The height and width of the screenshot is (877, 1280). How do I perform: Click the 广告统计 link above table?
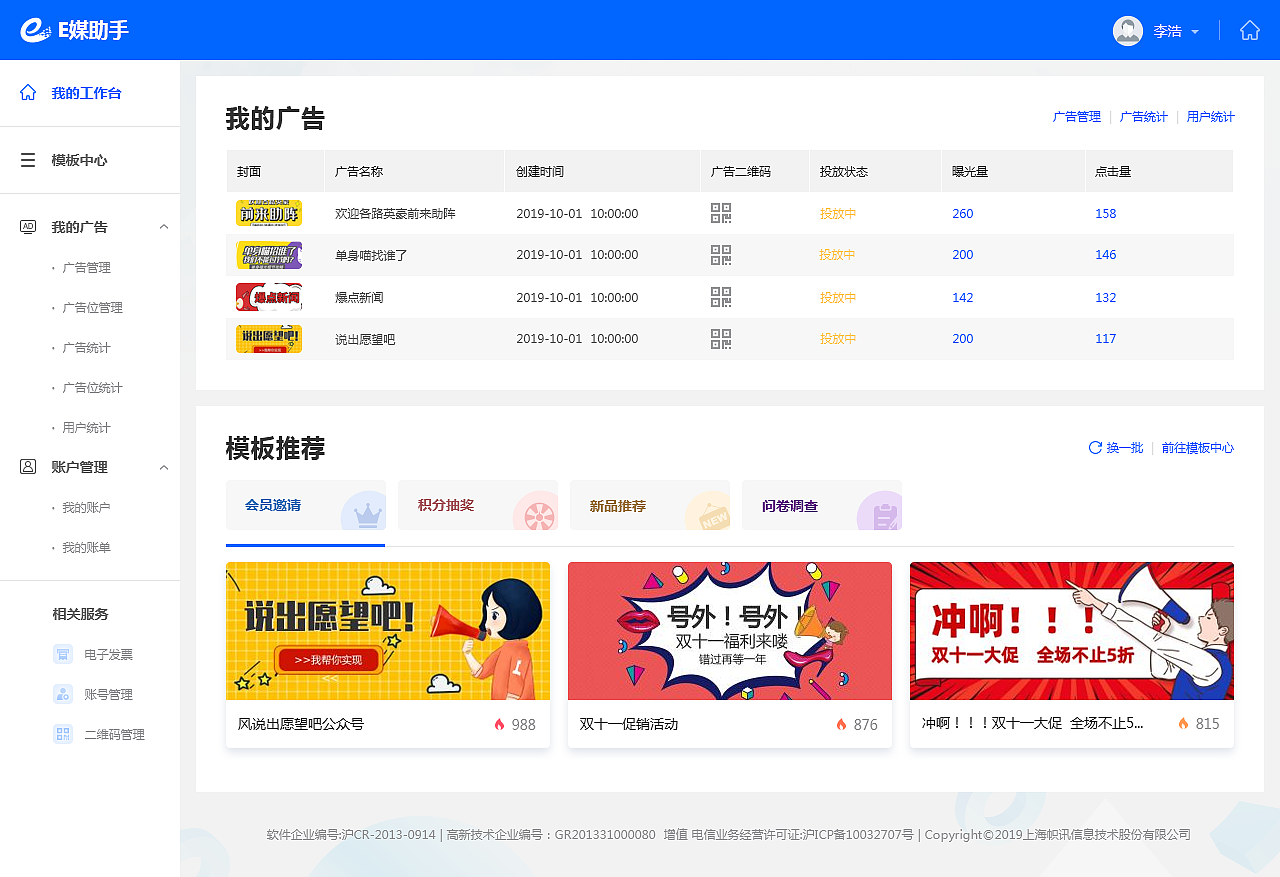(1144, 117)
